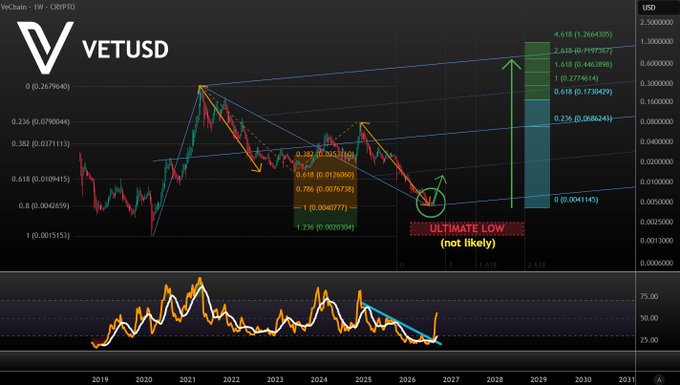Click price axis value 0.0050000
The image size is (680, 385).
pyautogui.click(x=657, y=202)
